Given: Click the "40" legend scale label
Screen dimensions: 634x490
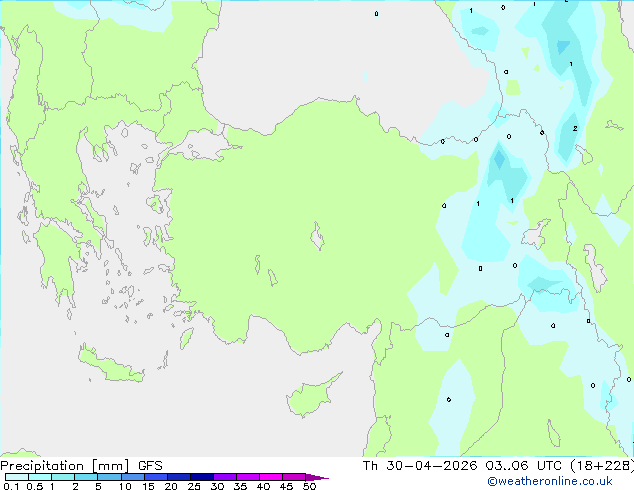Looking at the screenshot, I should 263,486.
